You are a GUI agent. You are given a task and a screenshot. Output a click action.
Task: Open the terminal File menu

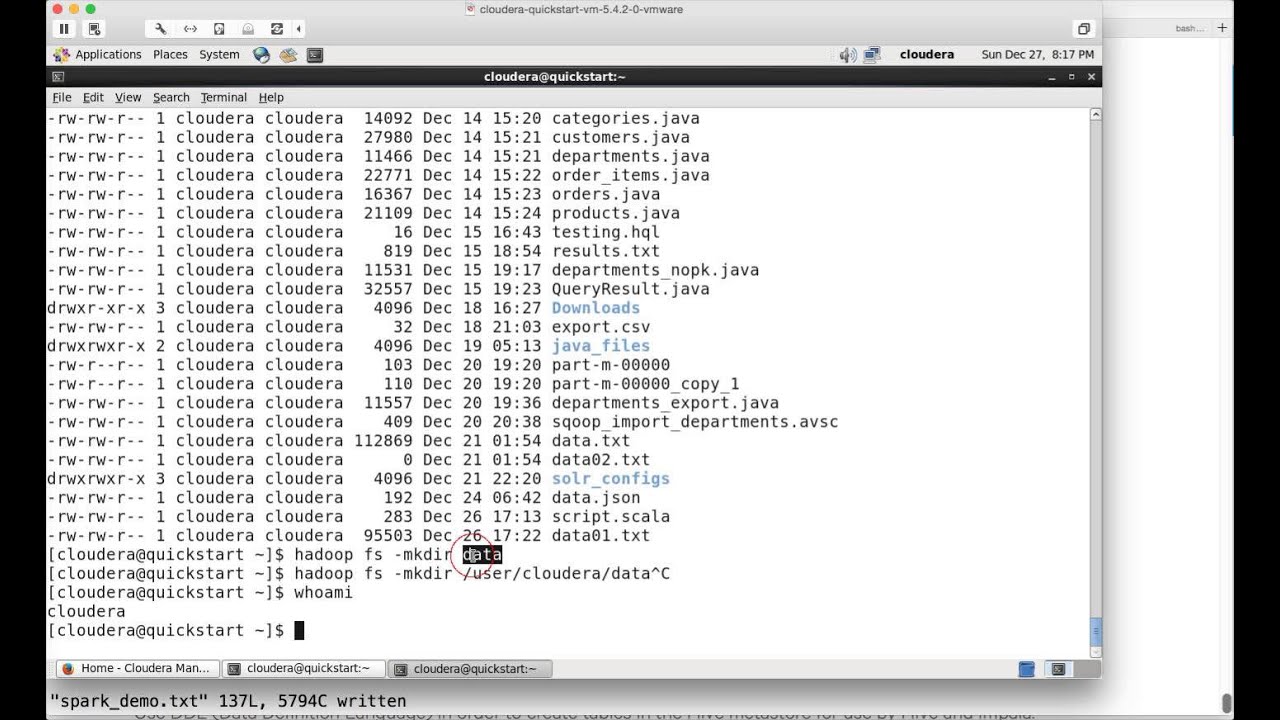coord(62,97)
